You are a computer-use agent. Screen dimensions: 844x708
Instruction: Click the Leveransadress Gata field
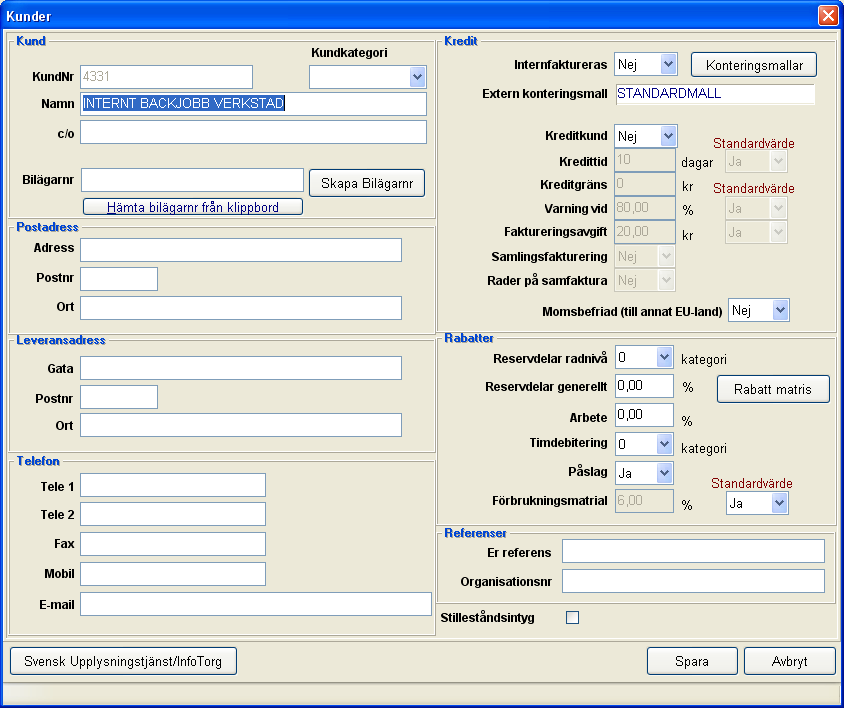[241, 368]
